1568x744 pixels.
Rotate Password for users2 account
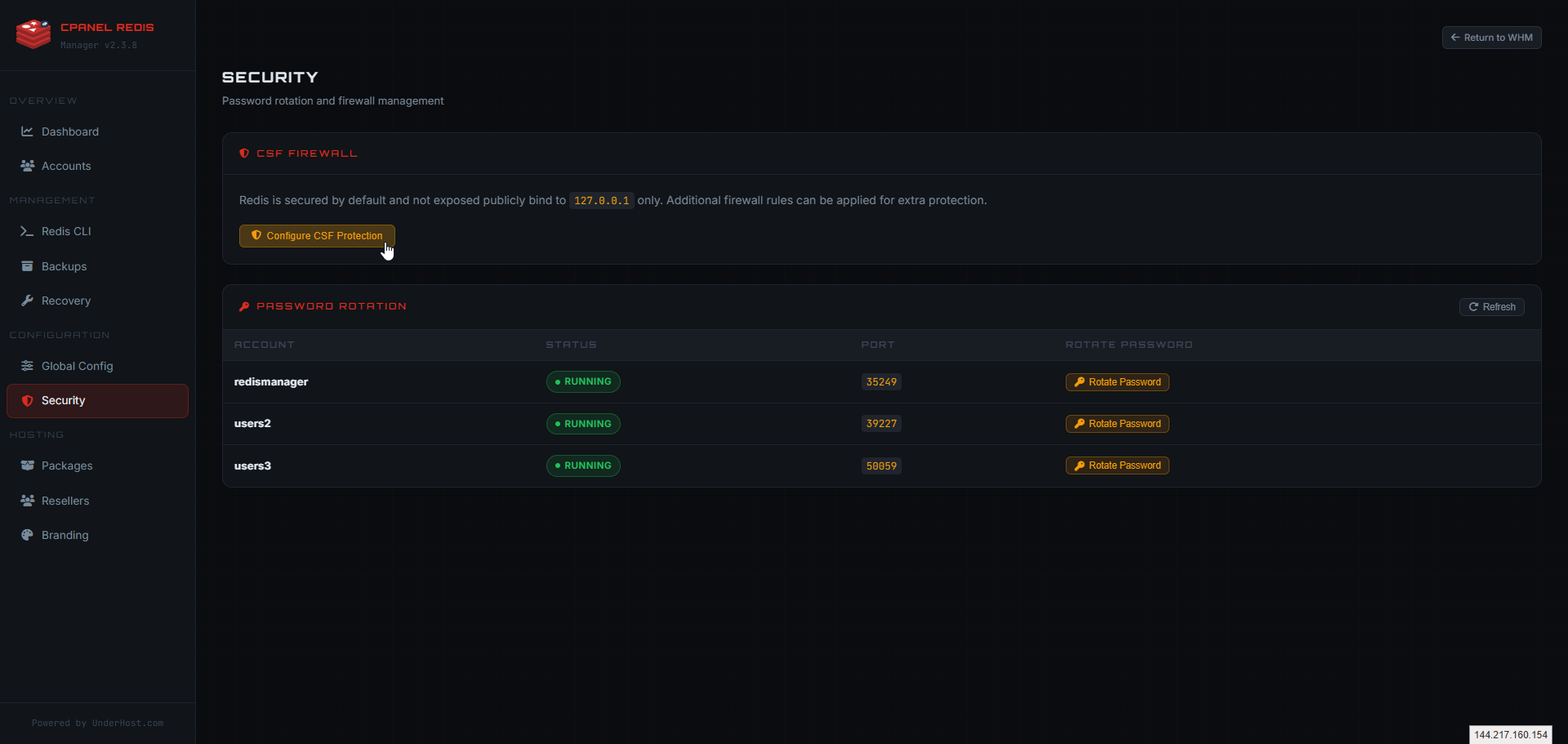pos(1116,423)
